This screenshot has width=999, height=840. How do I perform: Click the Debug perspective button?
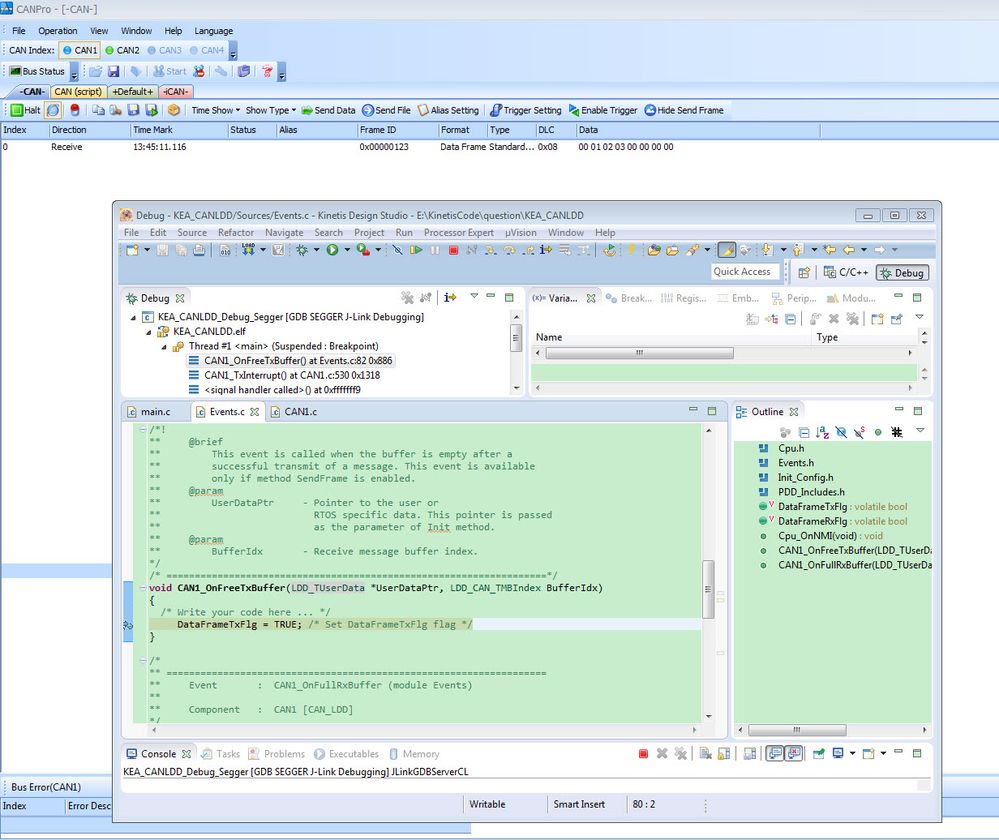[902, 273]
